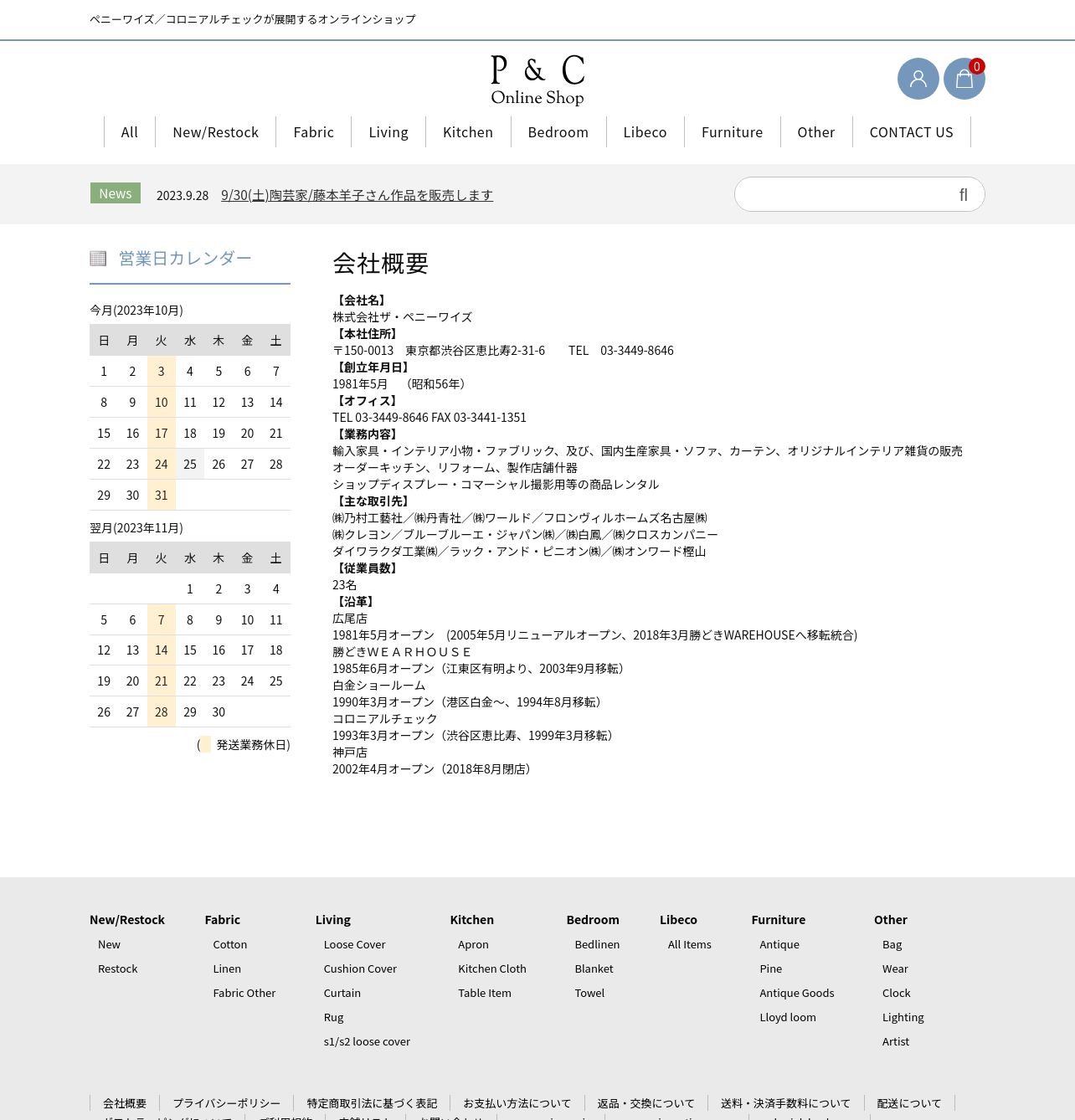Open 送料・決済手数料について link

tap(785, 1103)
